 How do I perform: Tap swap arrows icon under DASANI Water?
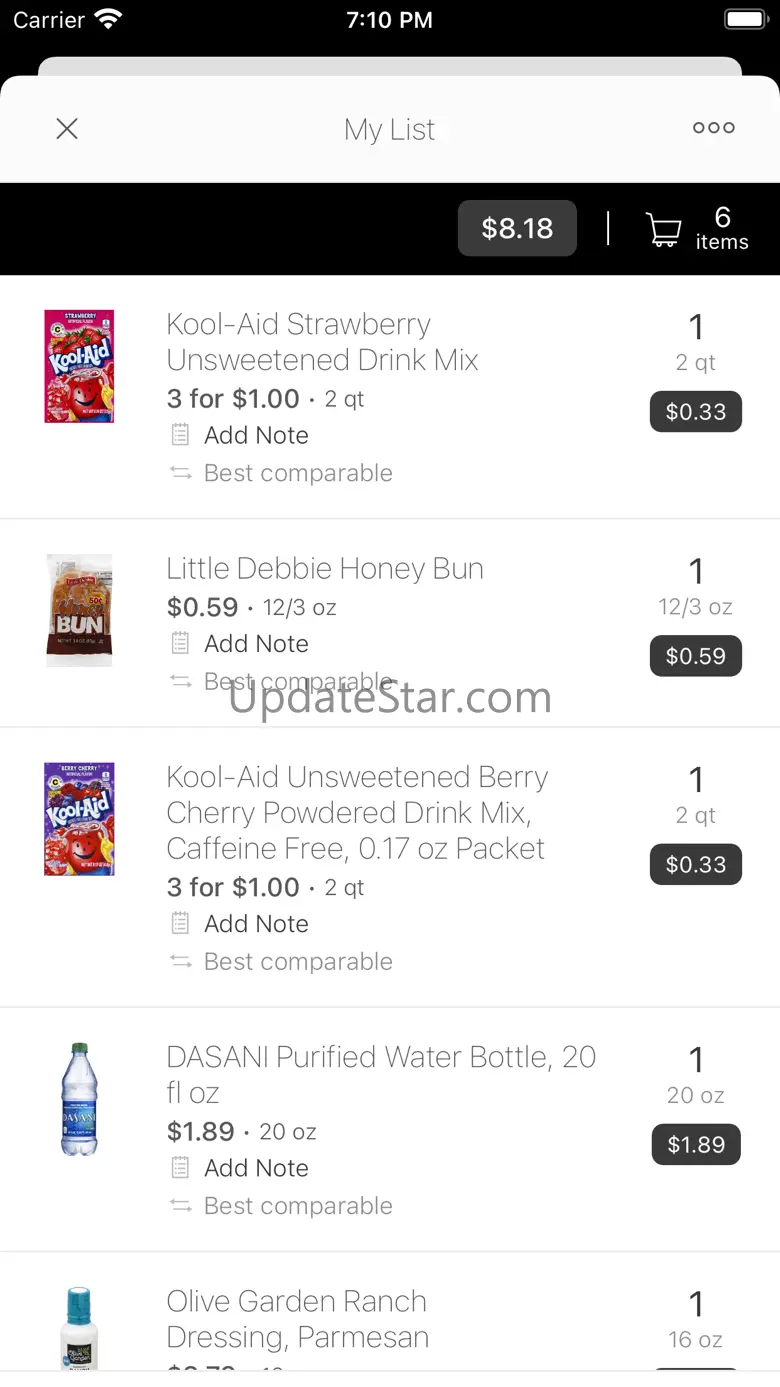pos(180,1205)
